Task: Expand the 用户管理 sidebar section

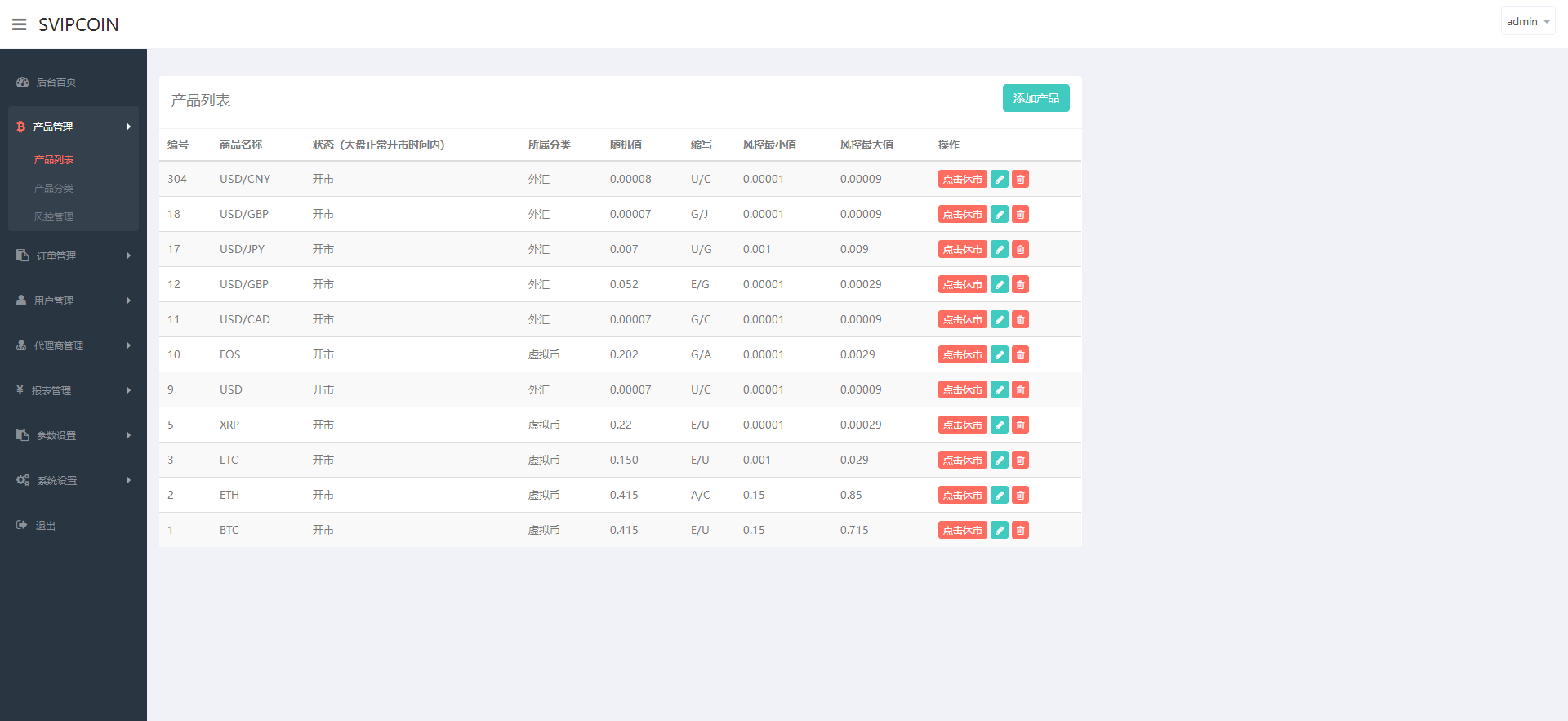Action: pos(73,300)
